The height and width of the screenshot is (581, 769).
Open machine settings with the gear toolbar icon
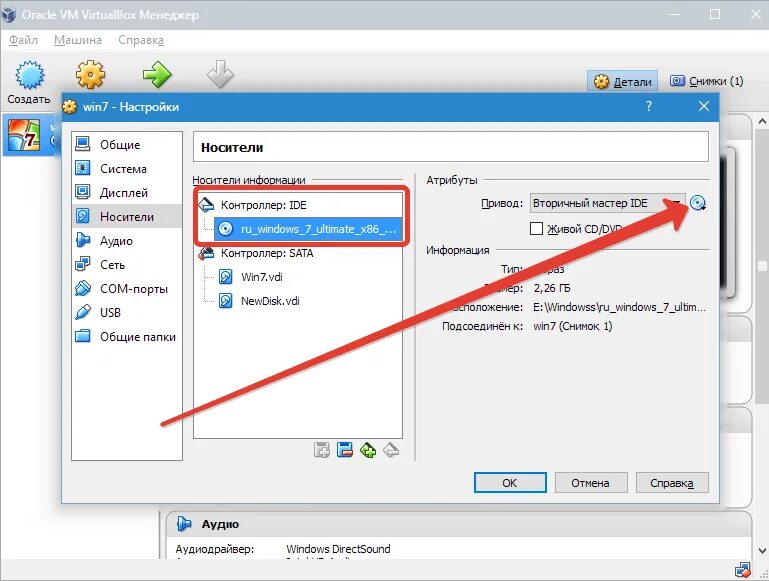click(90, 75)
